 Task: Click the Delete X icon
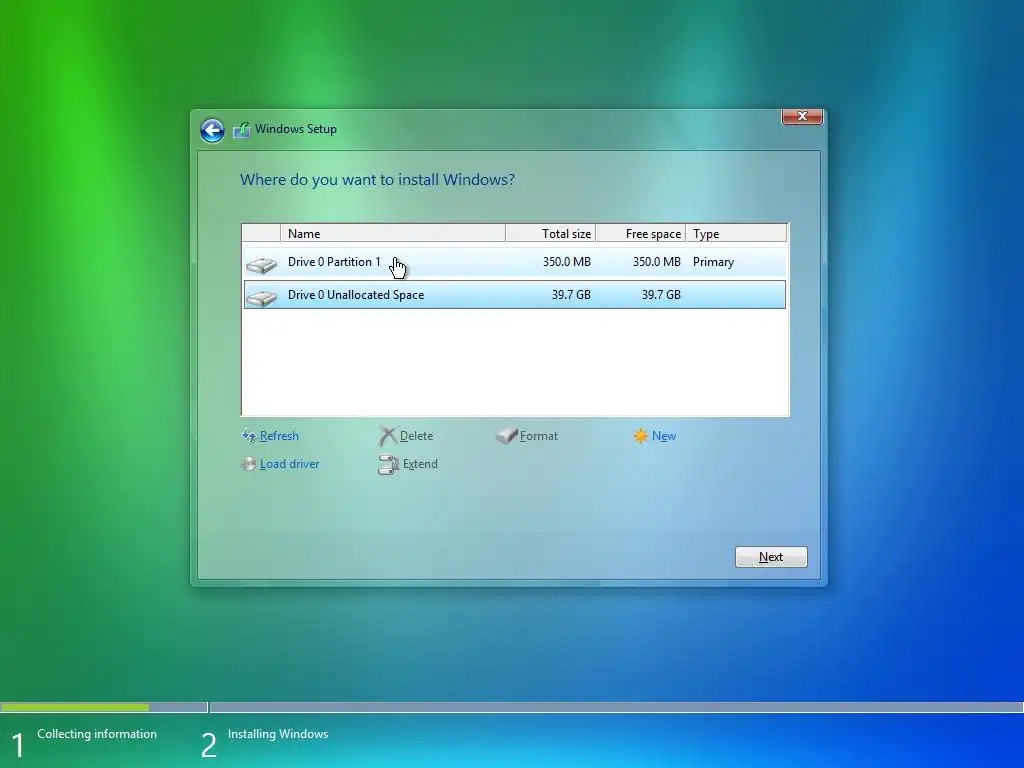(x=388, y=436)
